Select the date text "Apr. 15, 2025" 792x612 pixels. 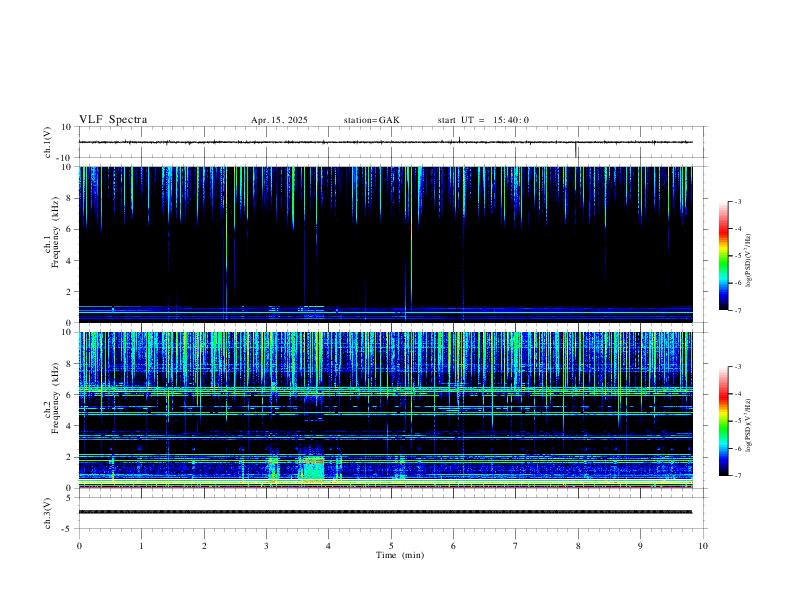coord(279,120)
